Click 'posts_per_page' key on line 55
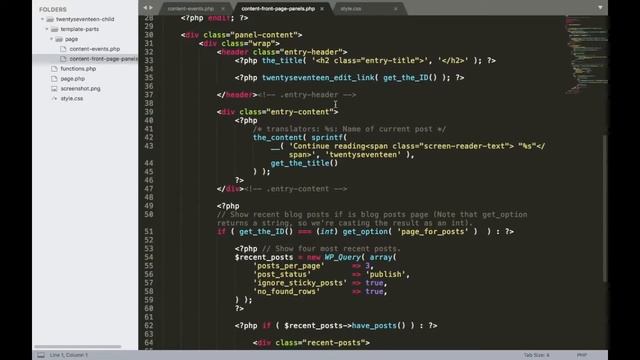The height and width of the screenshot is (360, 640). [x=289, y=266]
